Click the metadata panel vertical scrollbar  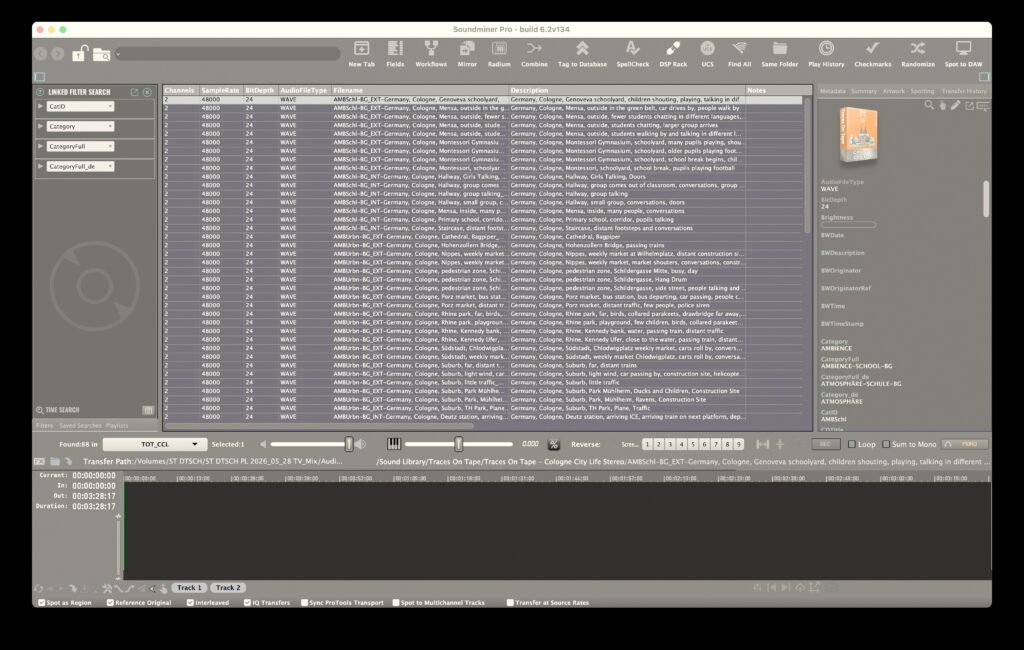pos(985,199)
